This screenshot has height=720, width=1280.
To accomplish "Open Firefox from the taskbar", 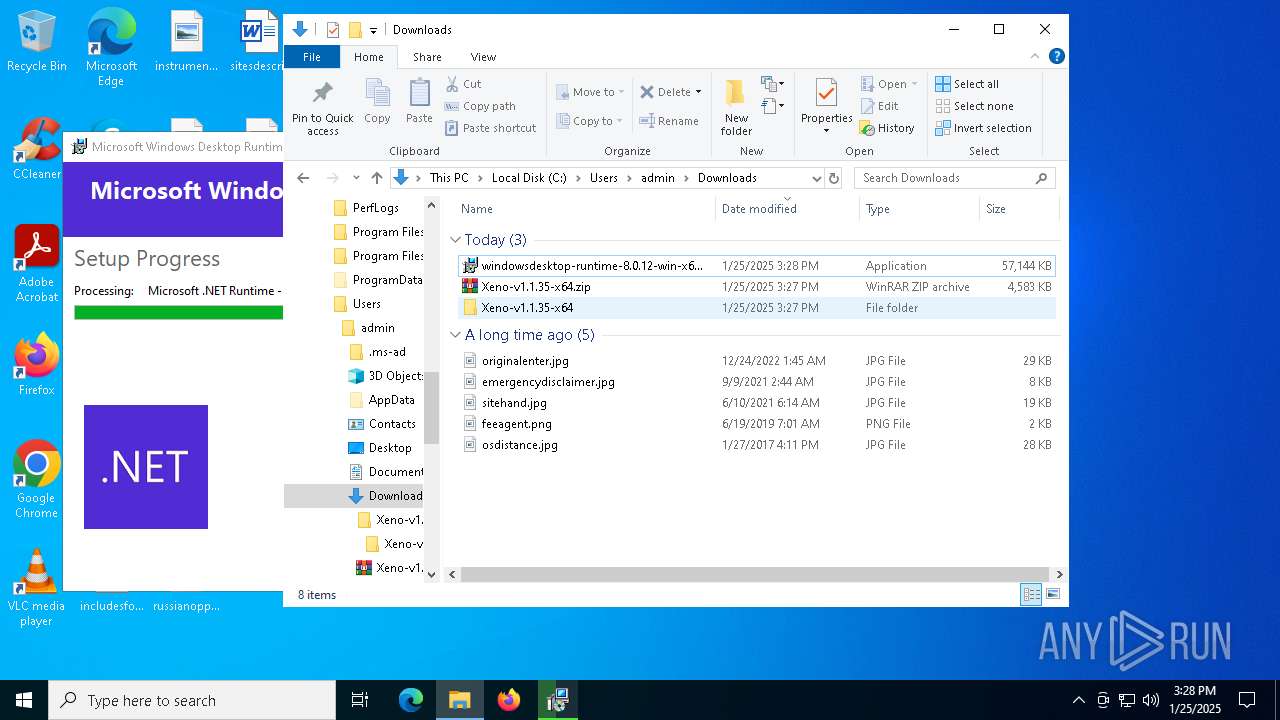I will point(509,700).
